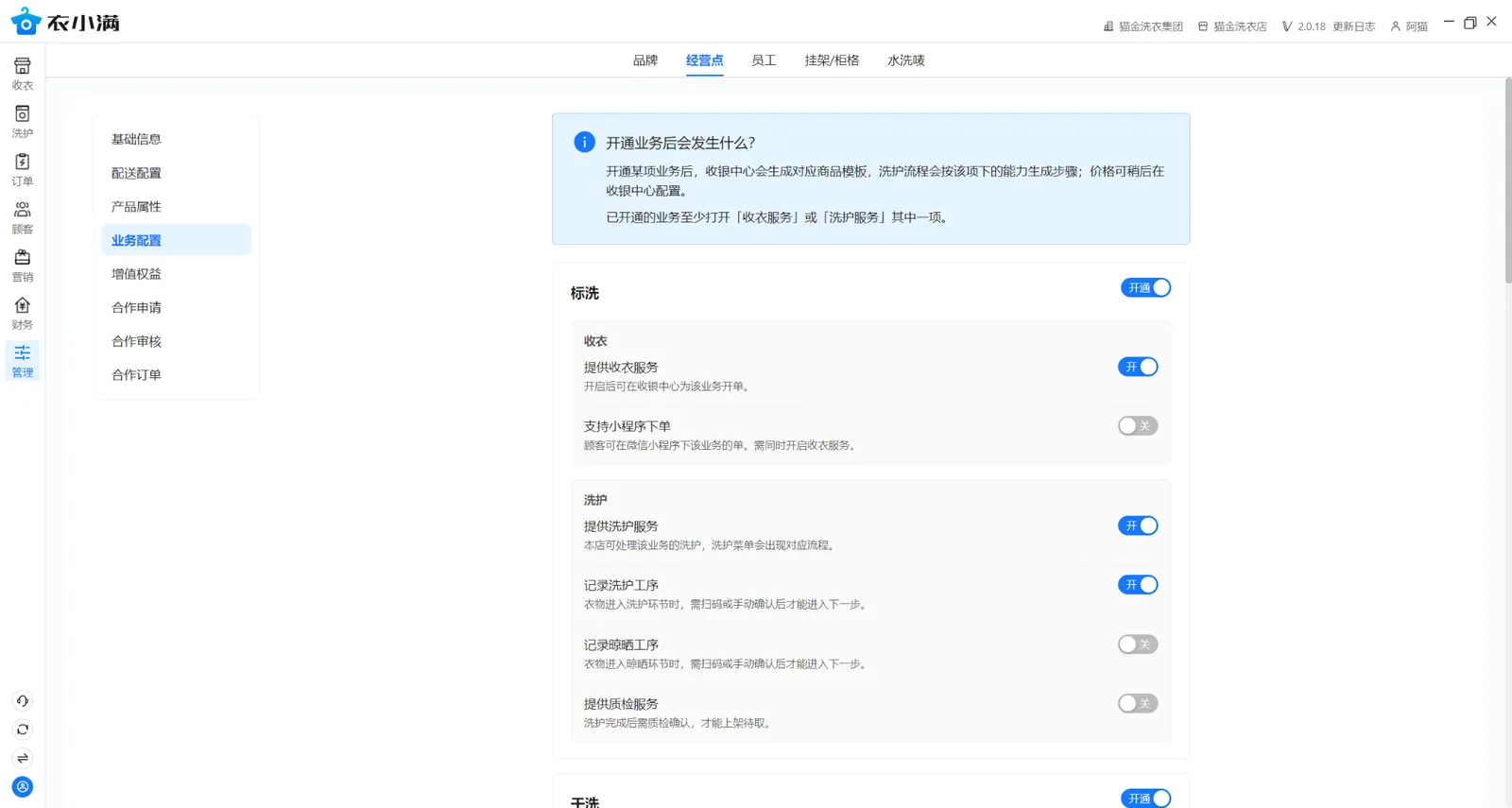Open 配送配置 in the left menu
Screen dimensions: 1512x808
click(176, 173)
